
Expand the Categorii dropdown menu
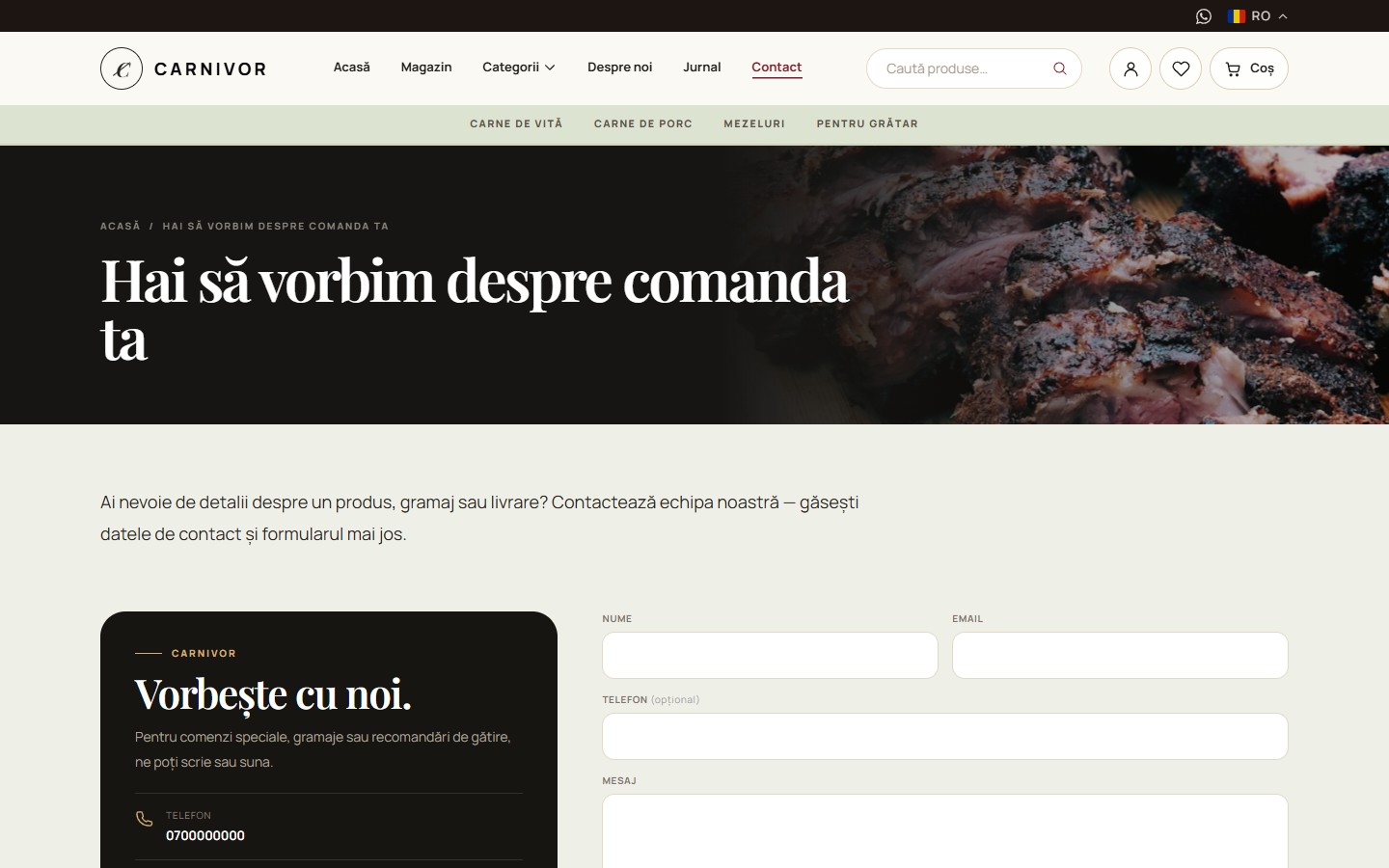tap(519, 68)
